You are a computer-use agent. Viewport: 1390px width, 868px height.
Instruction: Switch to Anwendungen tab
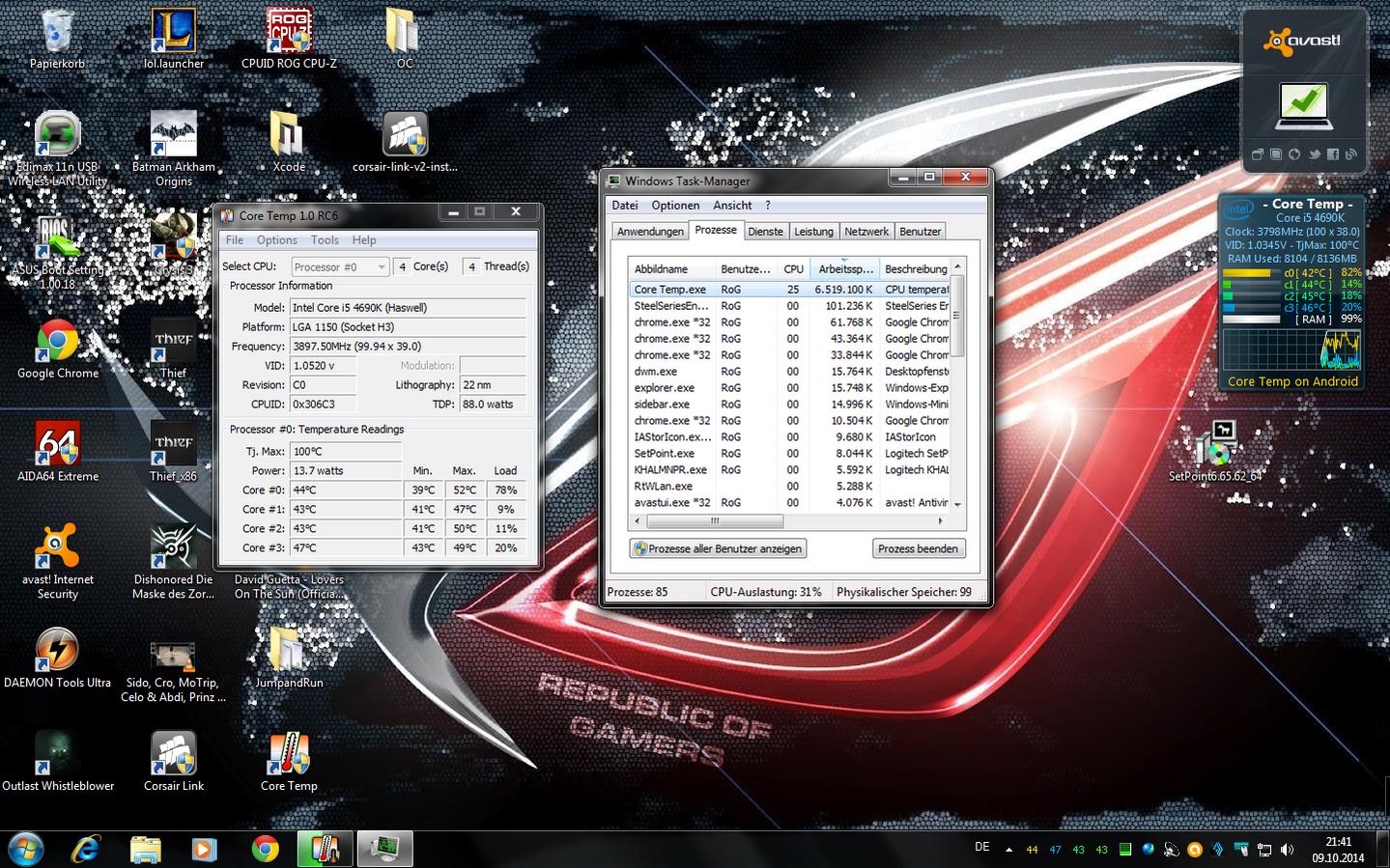pos(650,232)
